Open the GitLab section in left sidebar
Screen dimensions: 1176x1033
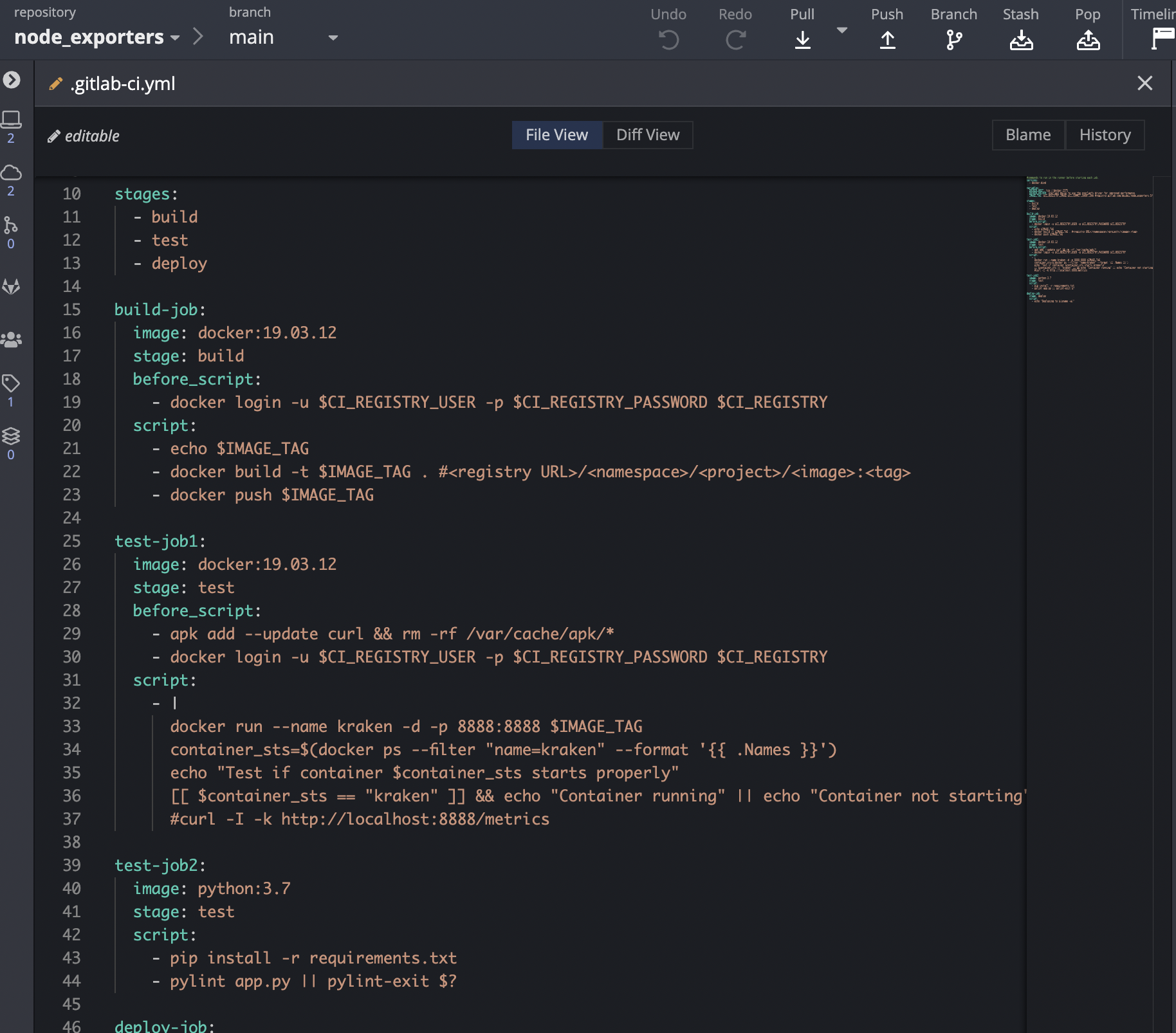pyautogui.click(x=11, y=286)
